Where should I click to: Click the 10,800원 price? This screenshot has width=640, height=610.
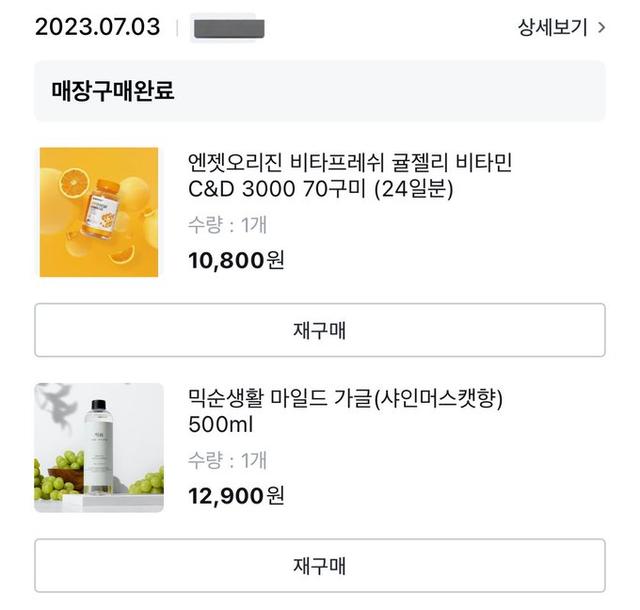click(x=236, y=261)
